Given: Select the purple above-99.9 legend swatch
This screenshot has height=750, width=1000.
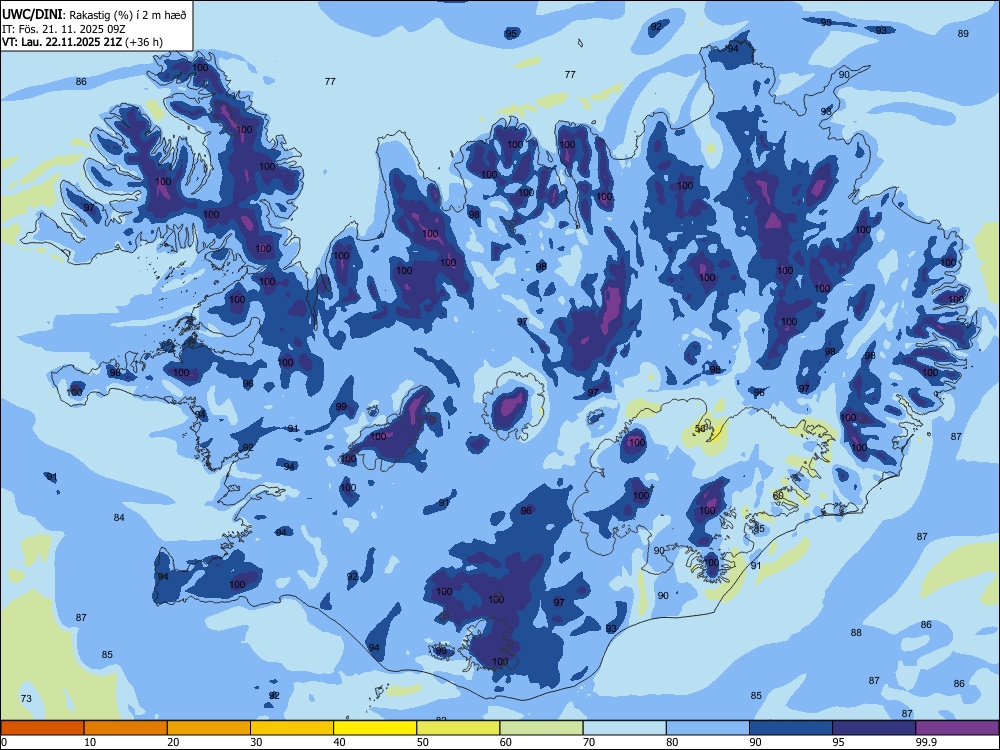Looking at the screenshot, I should point(957,728).
